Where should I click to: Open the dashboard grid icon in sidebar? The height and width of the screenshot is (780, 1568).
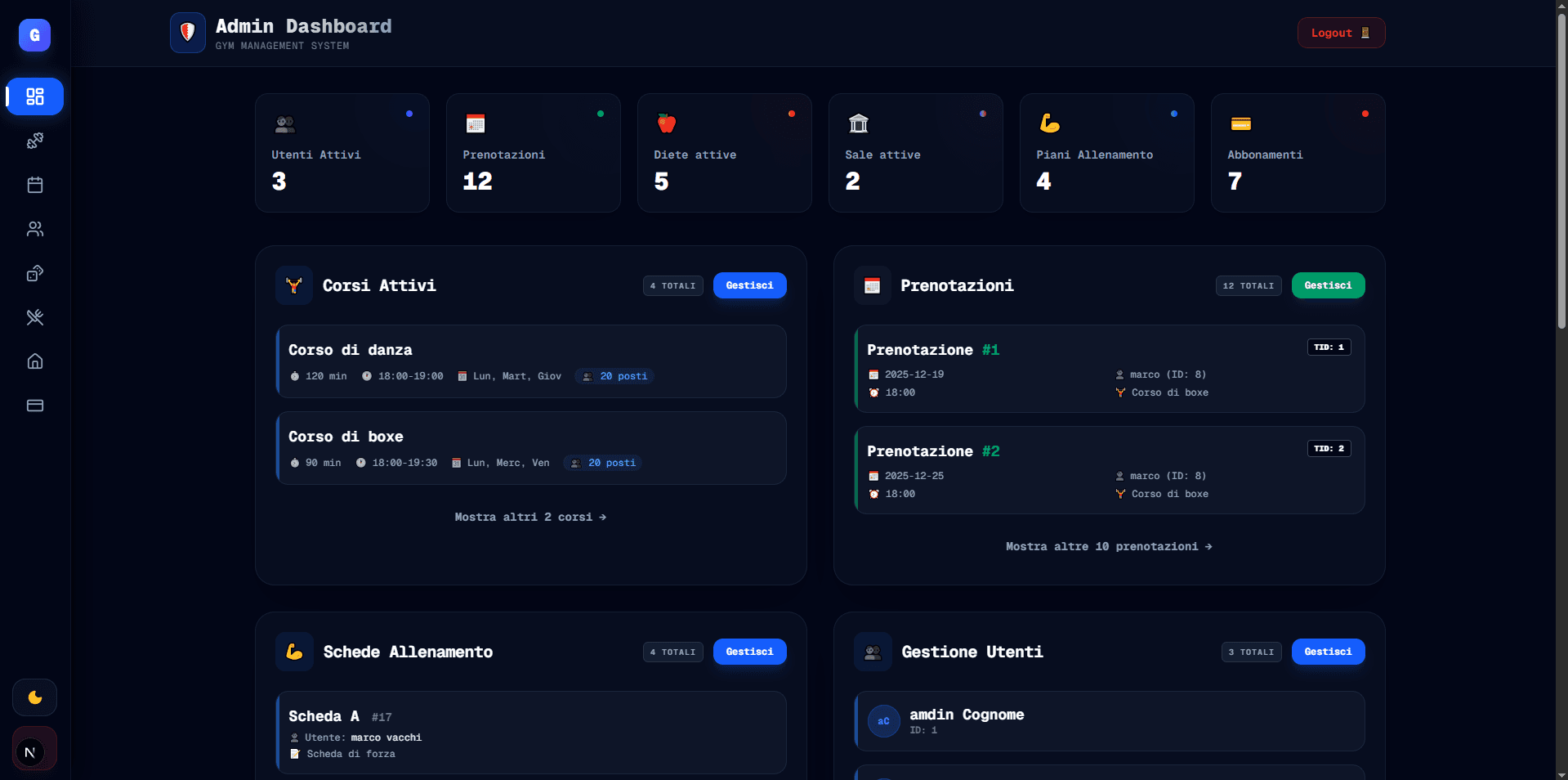[34, 96]
